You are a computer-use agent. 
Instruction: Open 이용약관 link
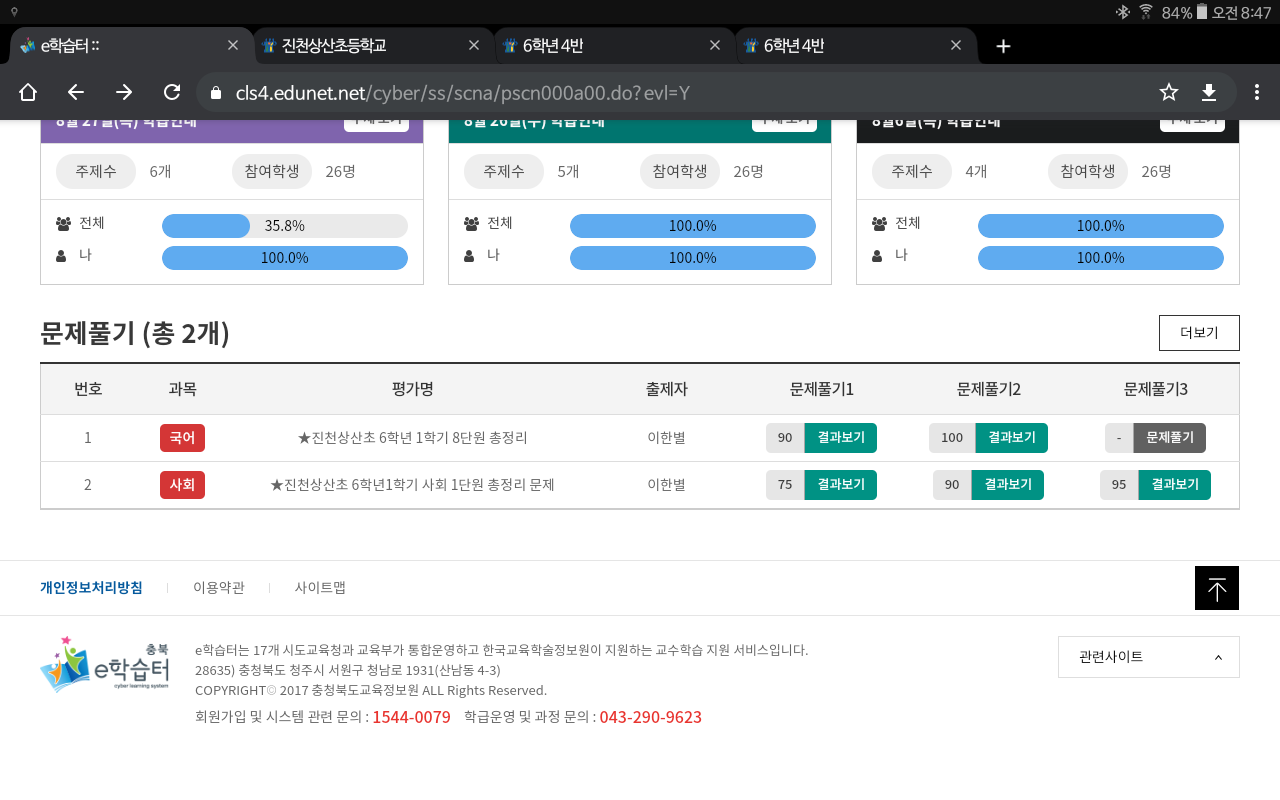pyautogui.click(x=219, y=588)
